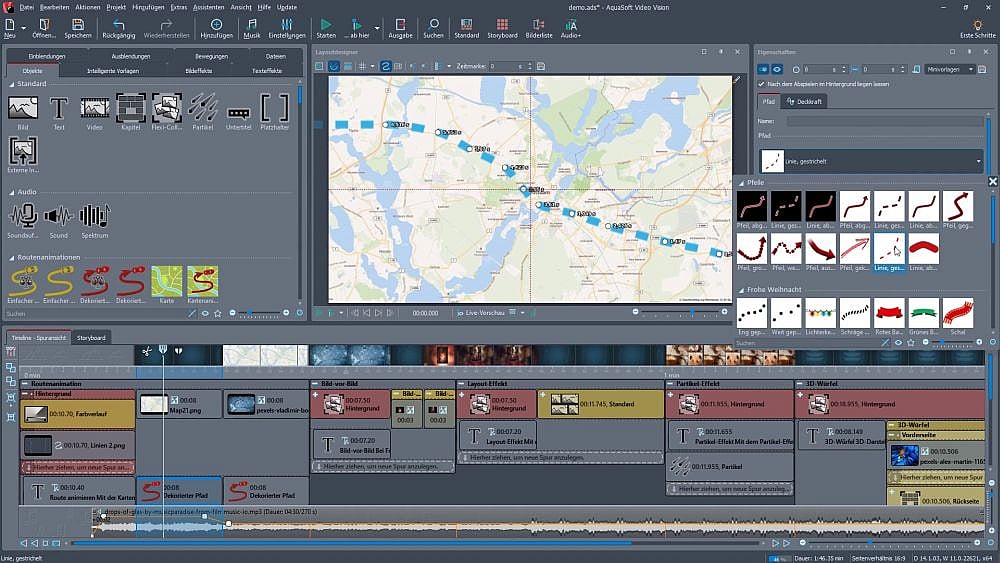Click the Flexi-Collage object icon
Image resolution: width=1000 pixels, height=563 pixels.
[x=166, y=108]
